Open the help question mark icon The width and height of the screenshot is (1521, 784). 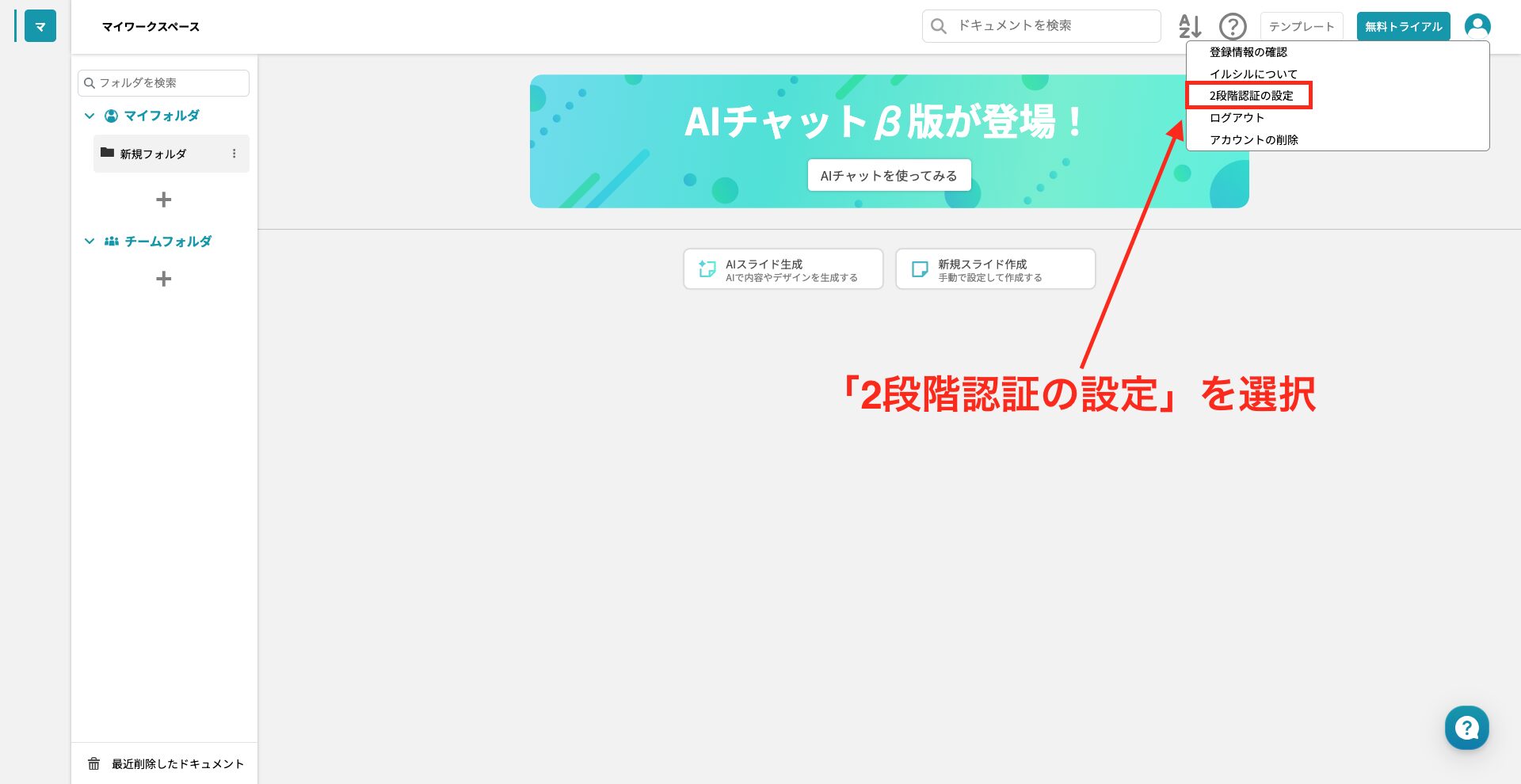pos(1233,26)
